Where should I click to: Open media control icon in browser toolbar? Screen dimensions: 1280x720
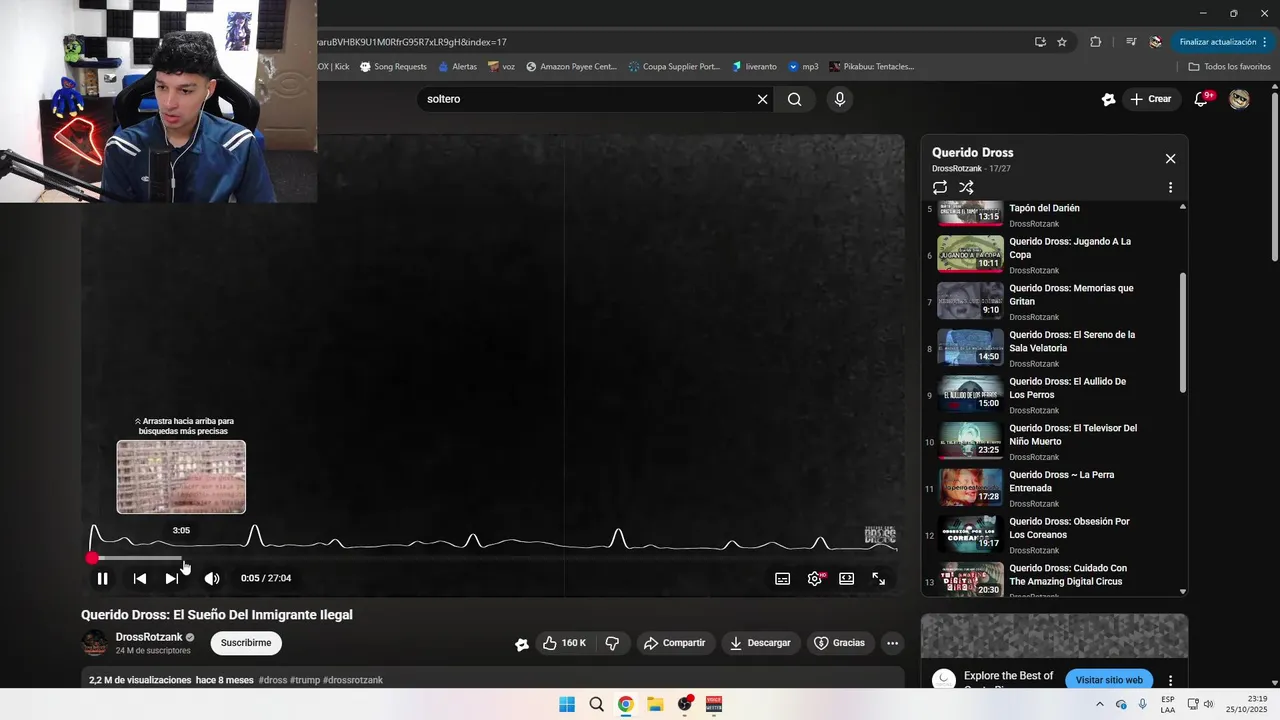coord(1131,42)
